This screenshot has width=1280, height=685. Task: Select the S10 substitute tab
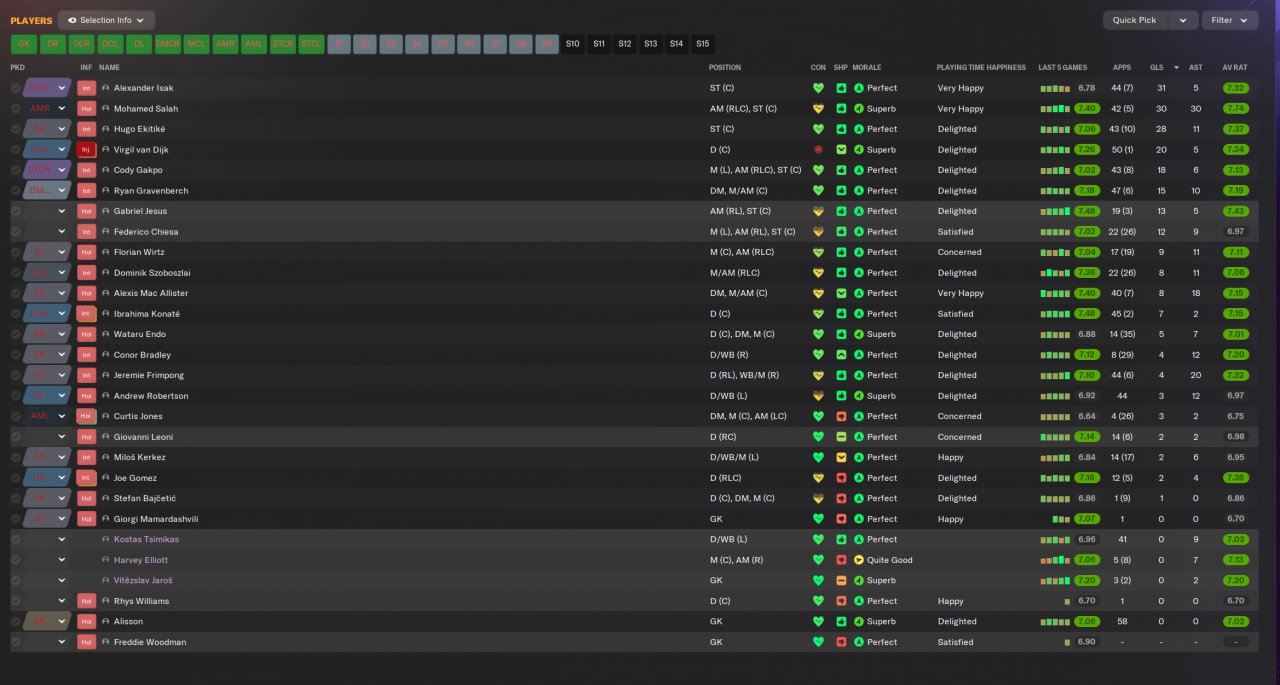click(572, 44)
